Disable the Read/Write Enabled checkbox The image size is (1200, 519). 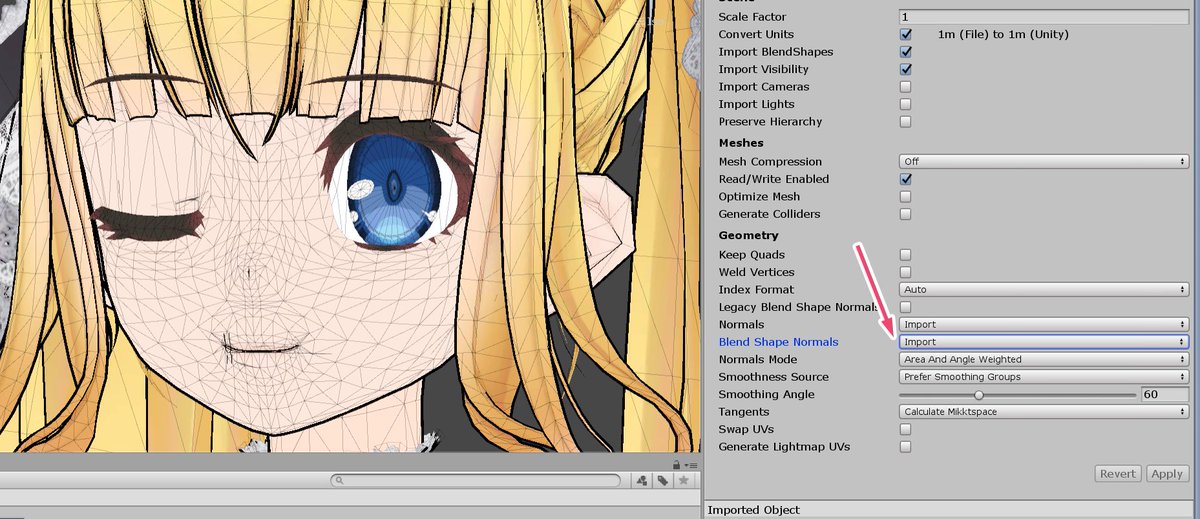click(906, 179)
